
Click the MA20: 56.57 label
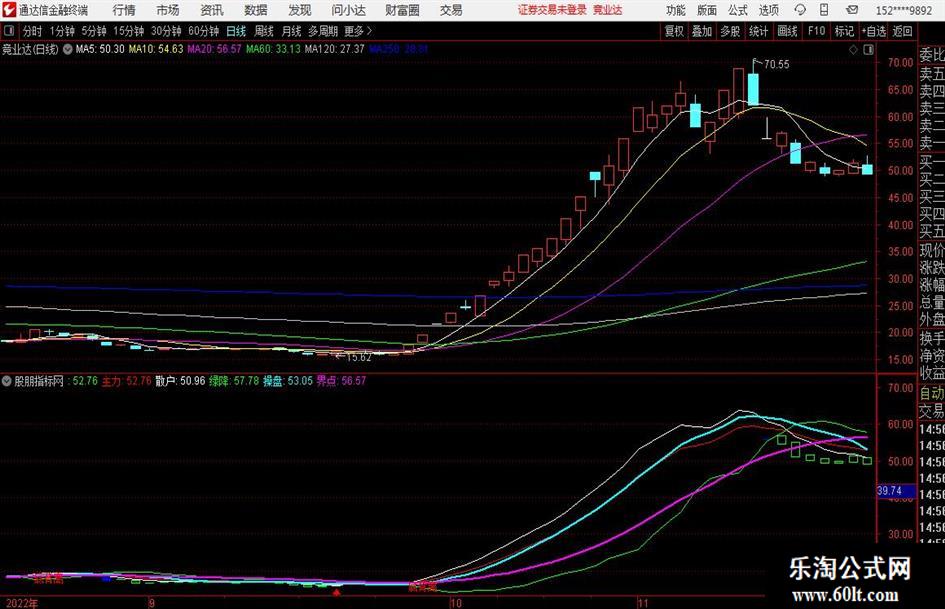coord(214,49)
